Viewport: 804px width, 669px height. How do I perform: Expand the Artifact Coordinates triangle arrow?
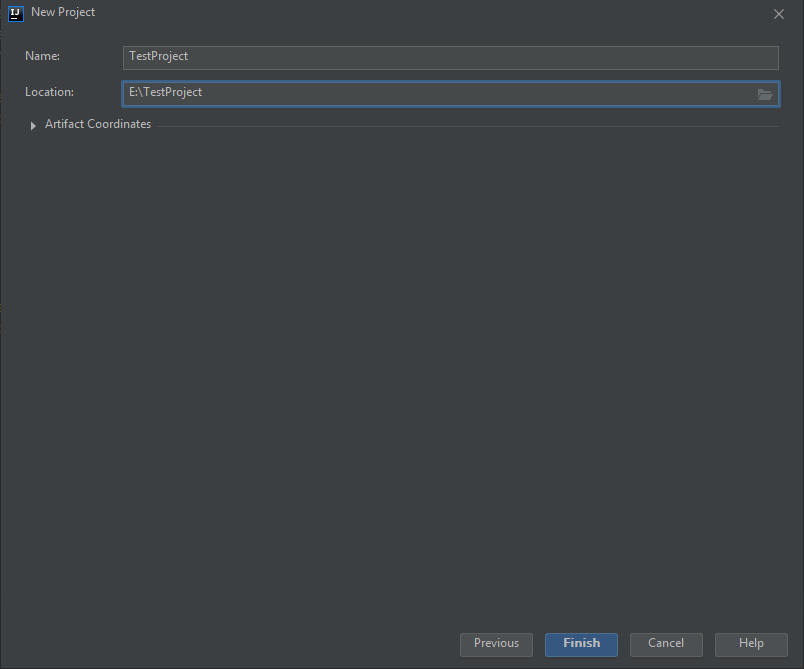[33, 125]
